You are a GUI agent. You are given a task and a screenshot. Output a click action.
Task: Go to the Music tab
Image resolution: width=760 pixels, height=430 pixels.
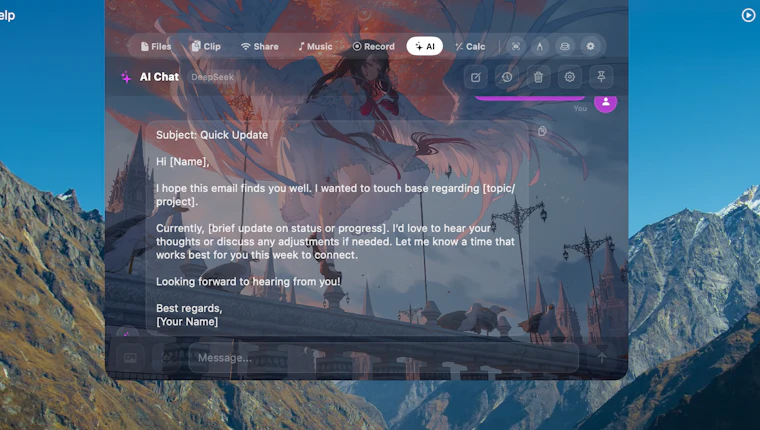pyautogui.click(x=315, y=47)
